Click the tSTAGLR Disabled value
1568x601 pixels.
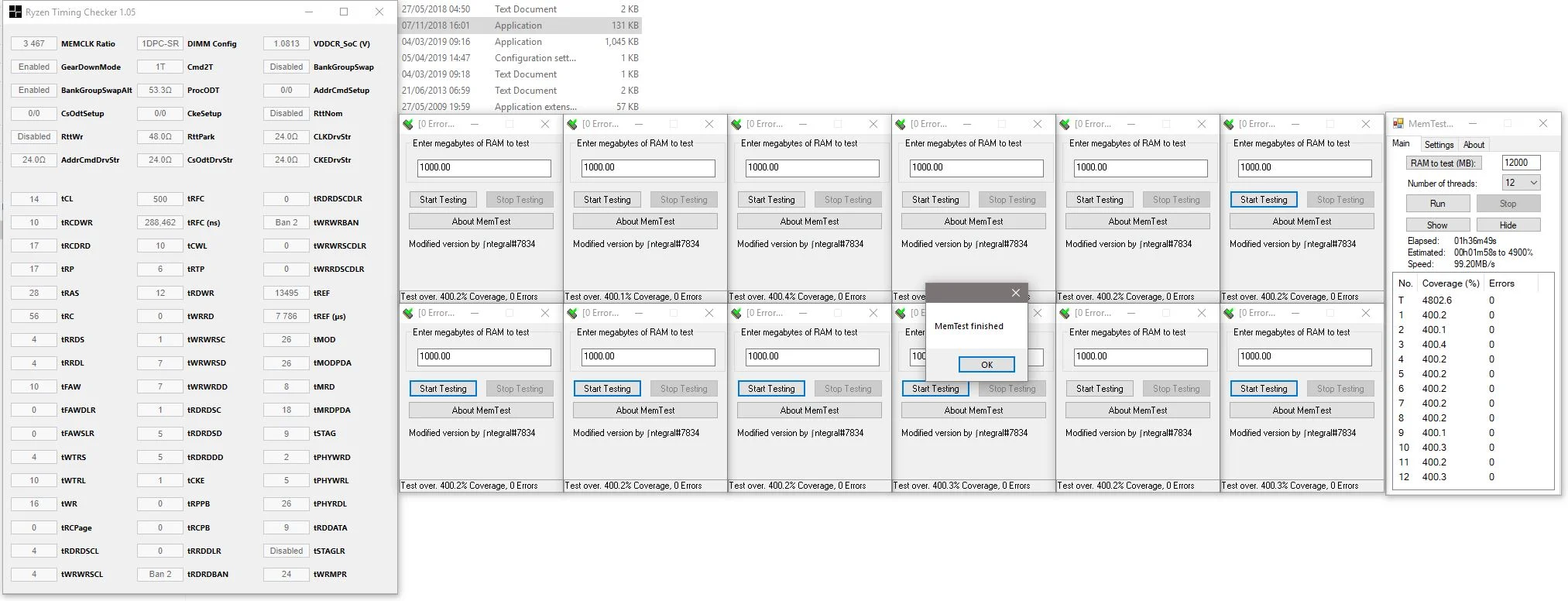pyautogui.click(x=286, y=551)
